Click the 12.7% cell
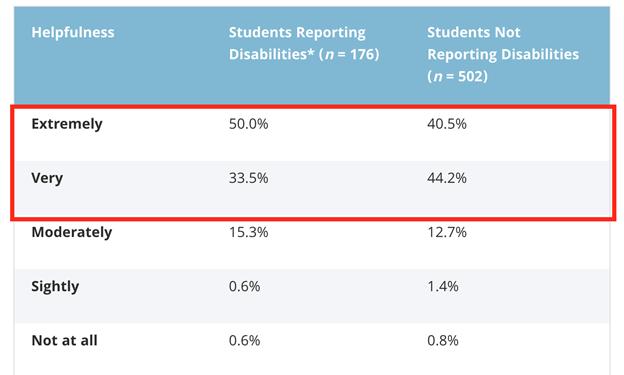The image size is (624, 375). point(447,232)
